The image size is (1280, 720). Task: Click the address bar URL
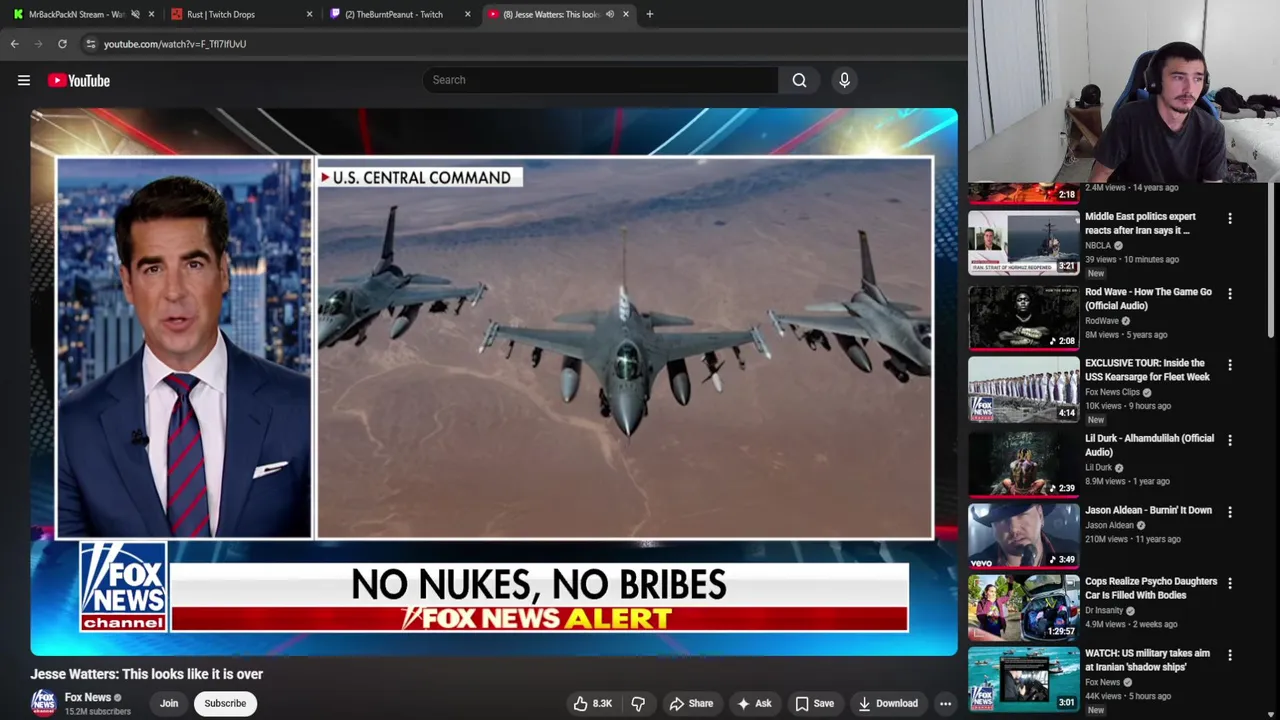click(175, 44)
